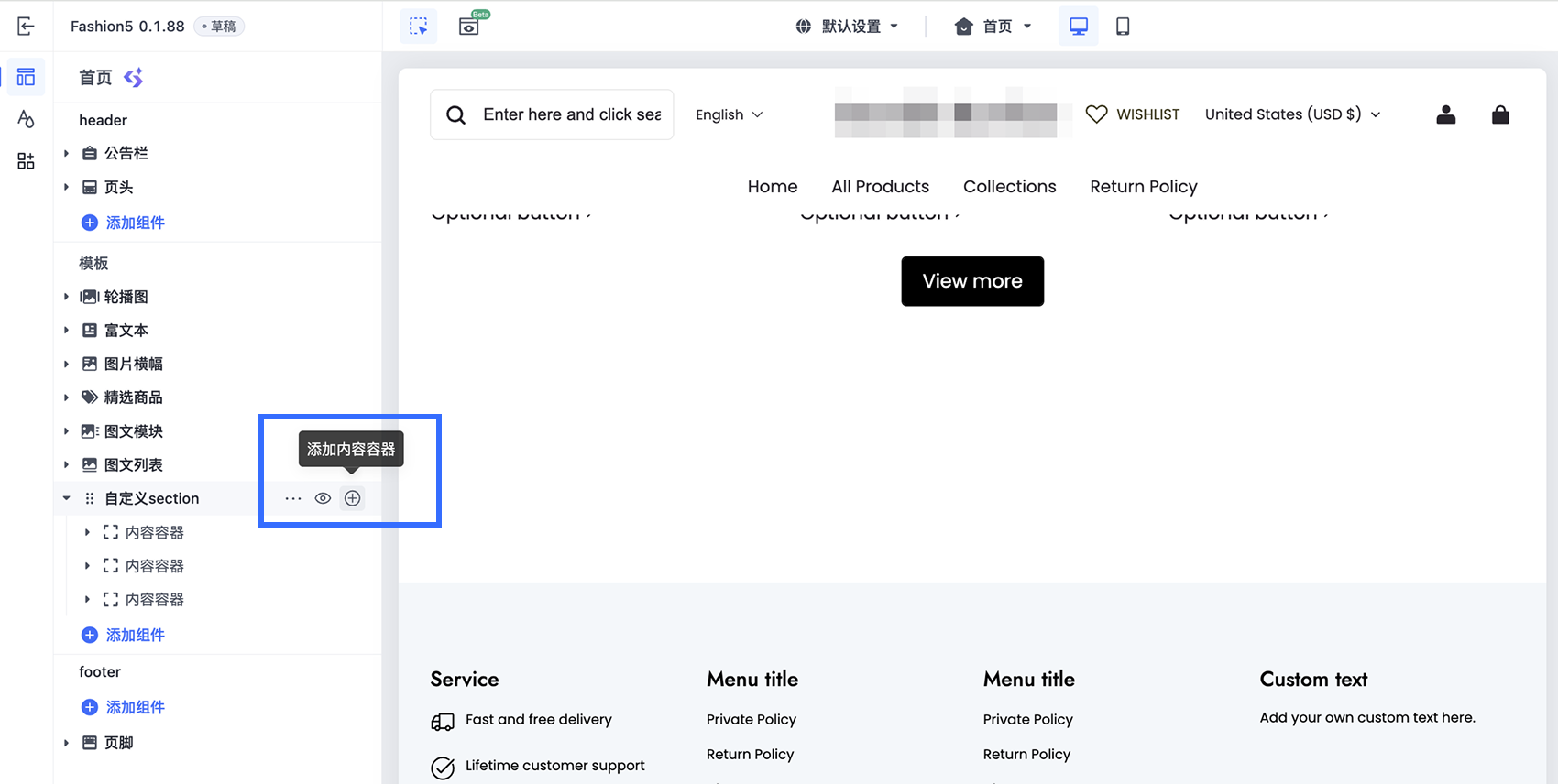Open the 默认设置 language dropdown
Image resolution: width=1558 pixels, height=784 pixels.
pos(847,27)
